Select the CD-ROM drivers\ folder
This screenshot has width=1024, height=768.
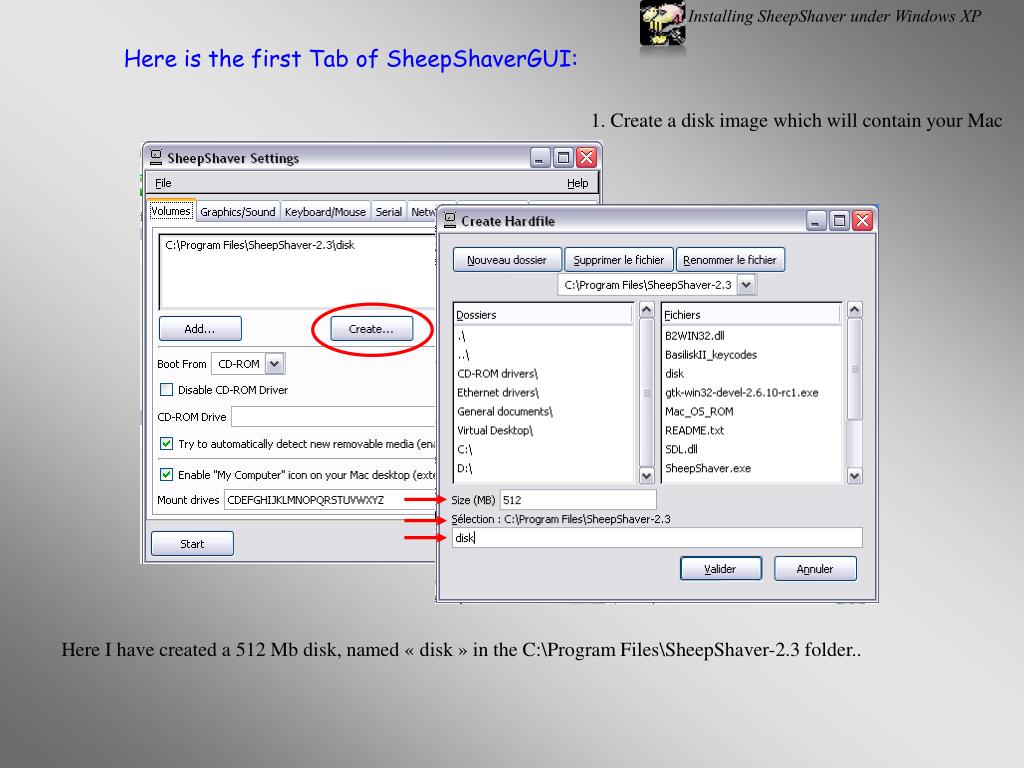coord(497,374)
